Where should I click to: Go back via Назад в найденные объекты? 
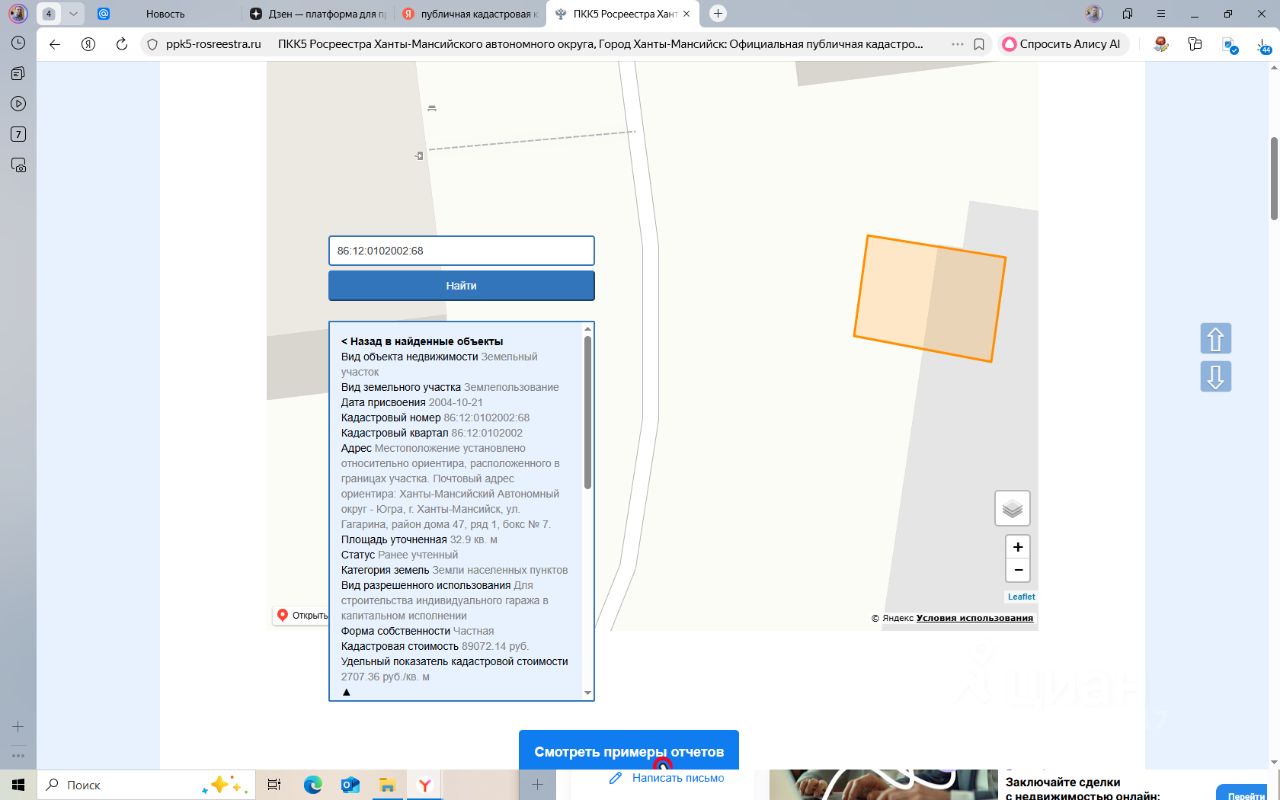click(422, 341)
